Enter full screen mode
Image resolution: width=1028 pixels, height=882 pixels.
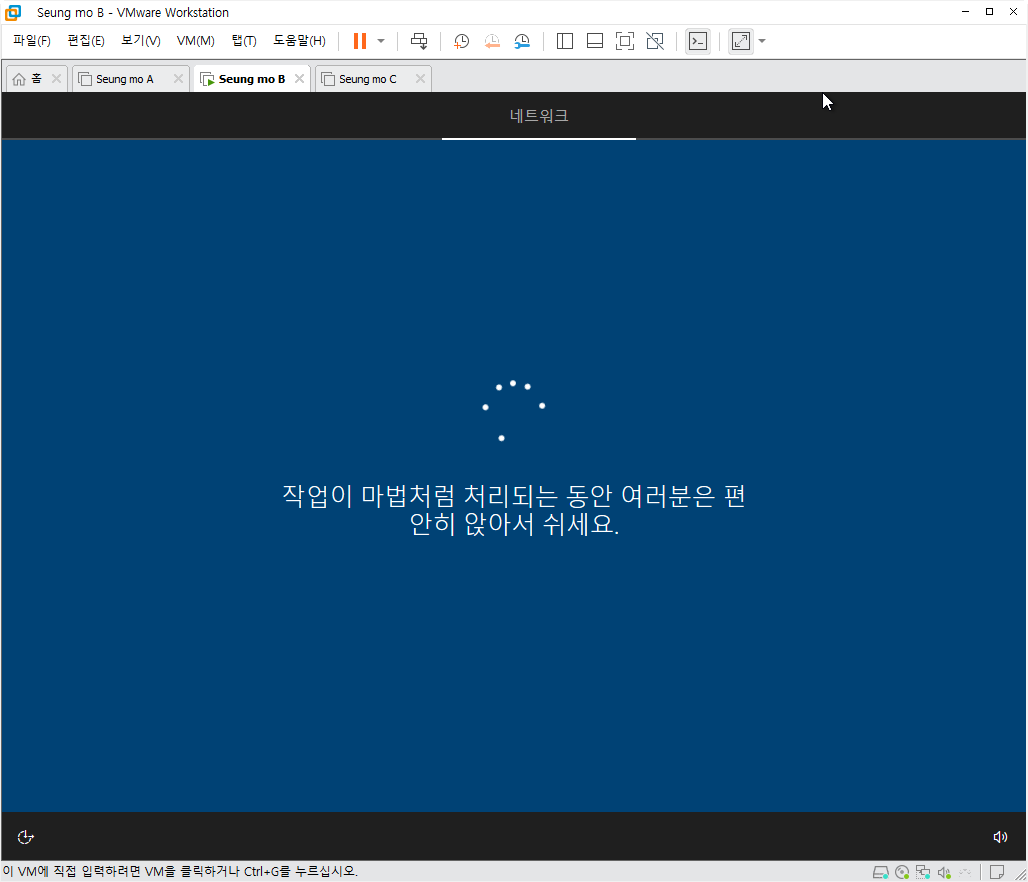[625, 41]
